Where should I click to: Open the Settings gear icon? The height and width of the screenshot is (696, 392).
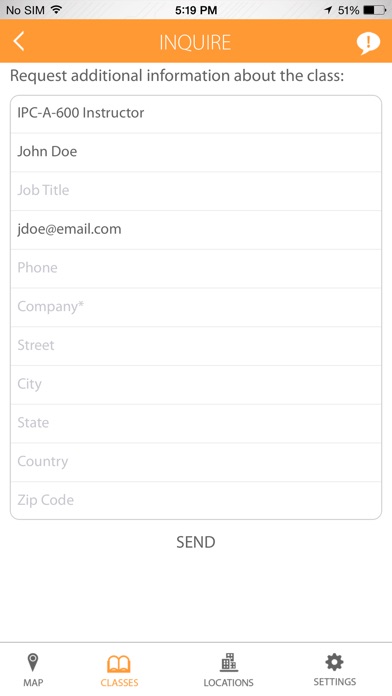pyautogui.click(x=334, y=662)
